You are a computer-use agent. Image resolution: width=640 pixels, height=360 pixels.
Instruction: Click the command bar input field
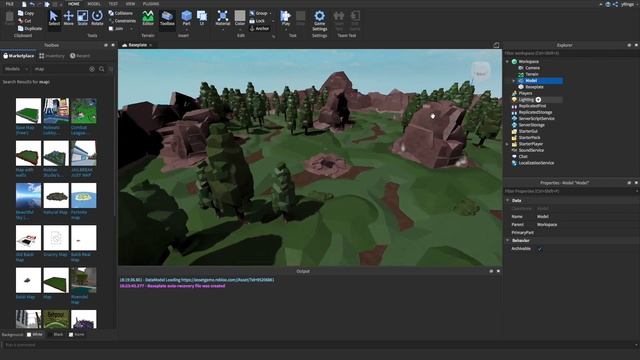318,345
